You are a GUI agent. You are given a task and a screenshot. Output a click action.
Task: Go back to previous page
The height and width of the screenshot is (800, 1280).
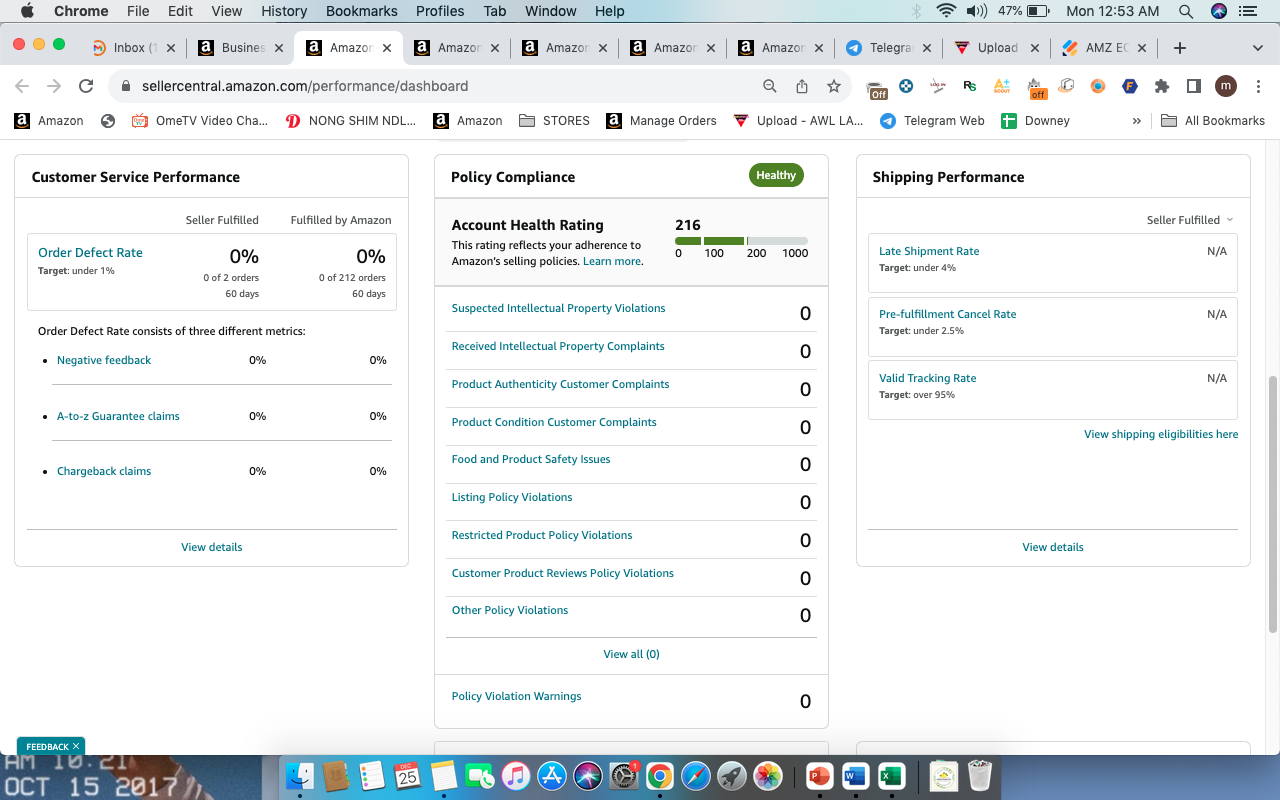(x=22, y=86)
